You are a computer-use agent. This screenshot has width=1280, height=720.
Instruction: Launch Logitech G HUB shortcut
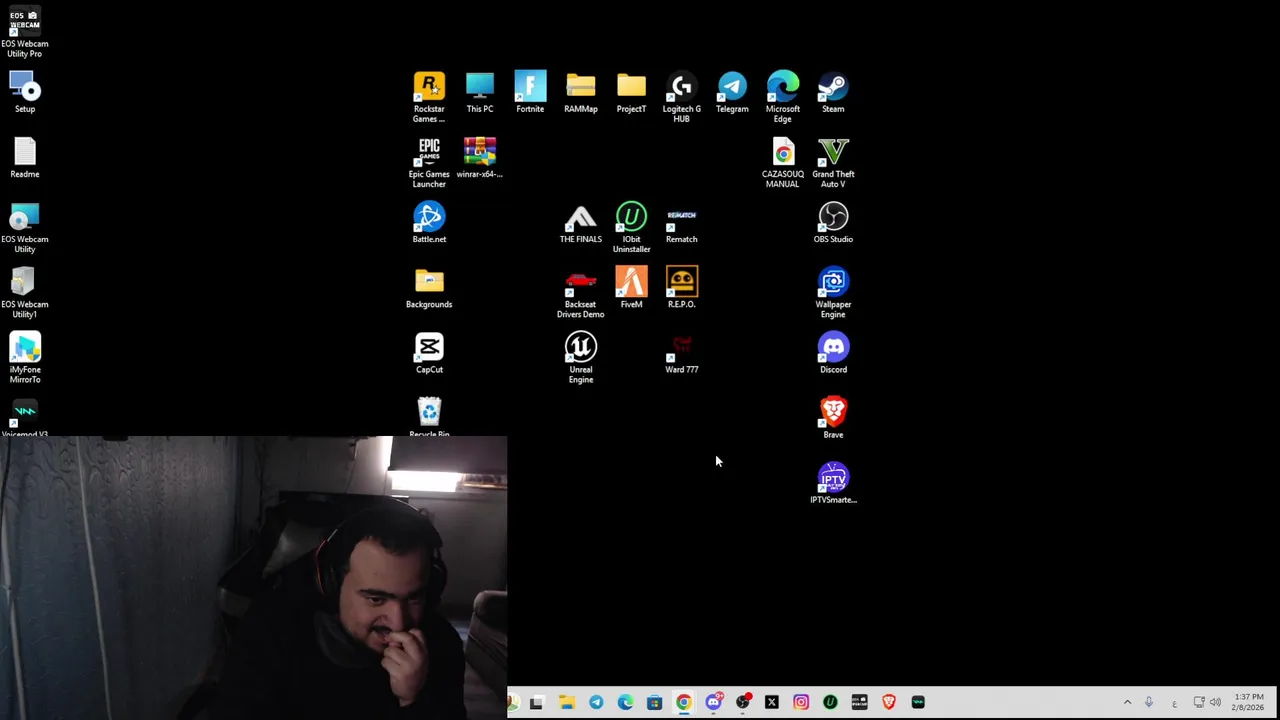(682, 97)
